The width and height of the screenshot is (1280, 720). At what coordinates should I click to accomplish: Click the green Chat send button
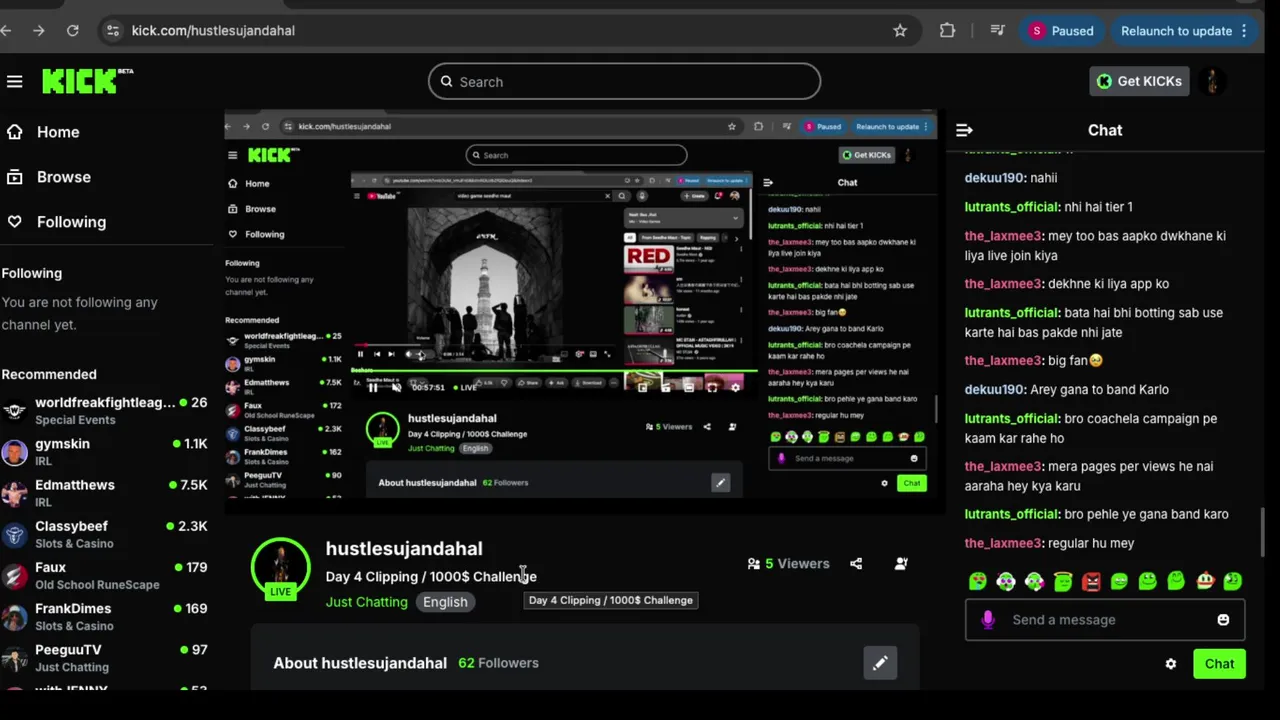pos(1219,664)
